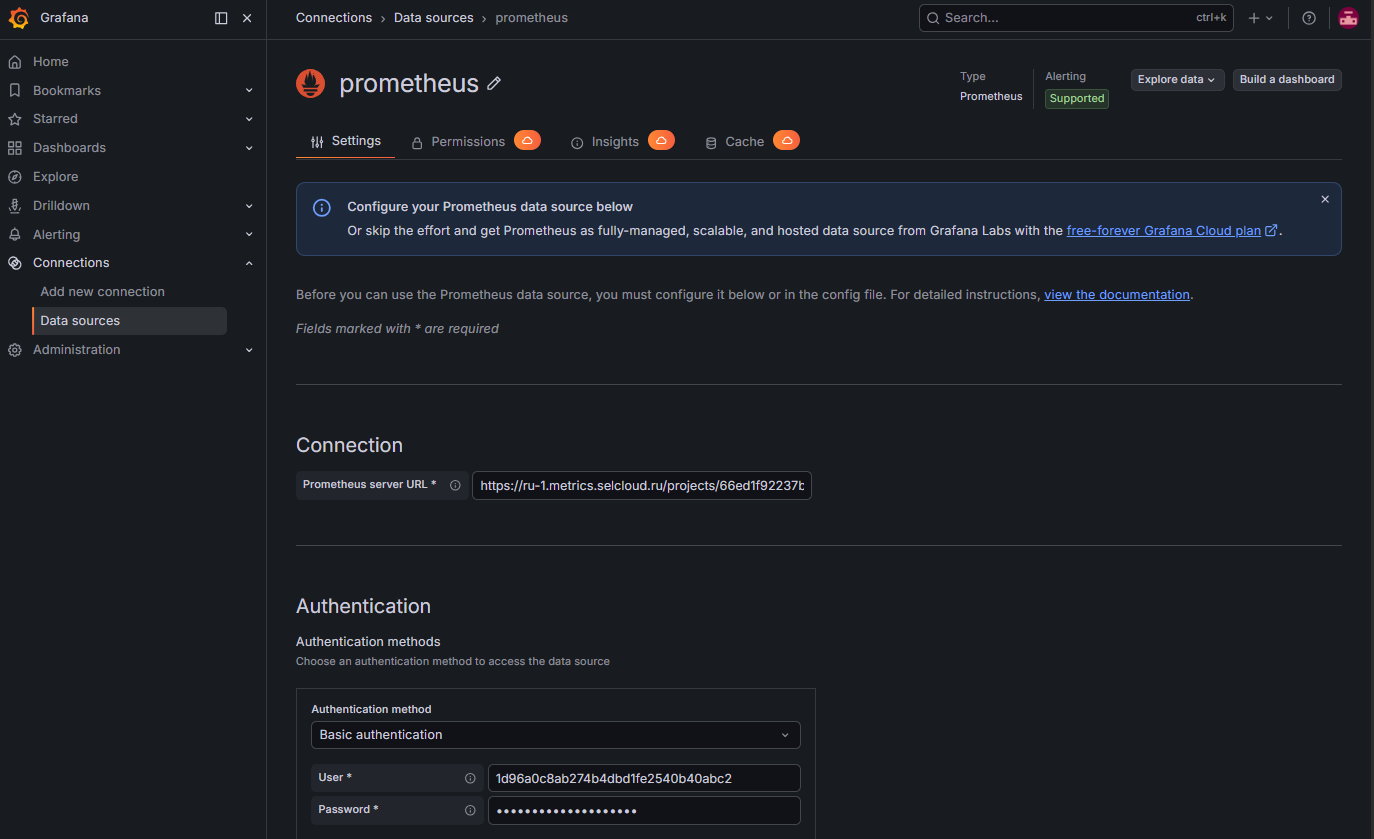The image size is (1374, 839).
Task: Click the Search bar at top
Action: [x=1076, y=18]
